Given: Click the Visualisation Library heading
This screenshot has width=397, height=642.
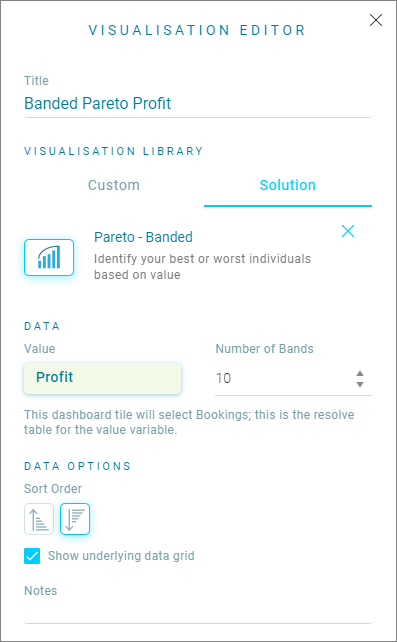Looking at the screenshot, I should (114, 151).
